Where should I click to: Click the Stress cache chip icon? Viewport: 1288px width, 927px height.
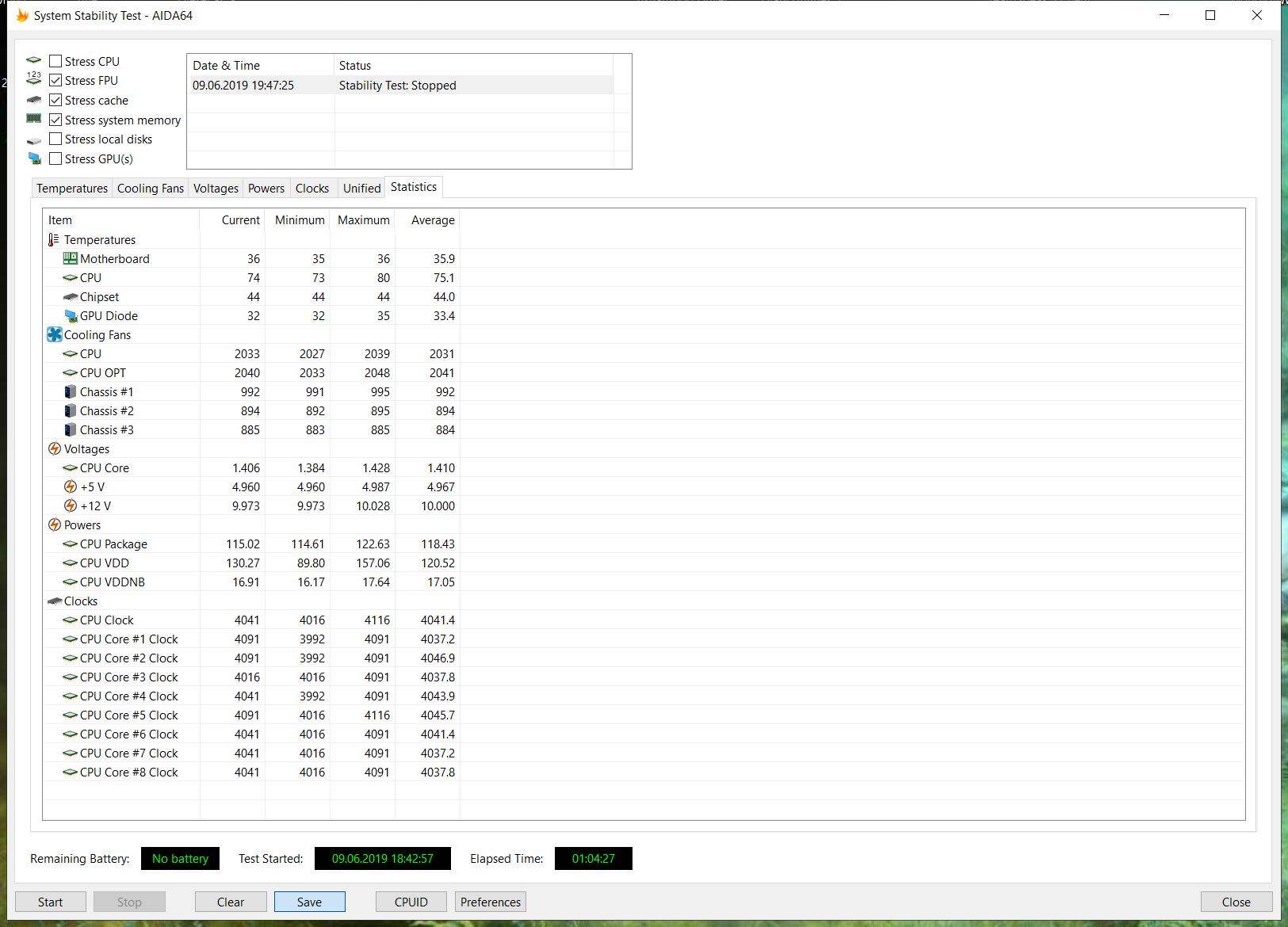pos(33,100)
